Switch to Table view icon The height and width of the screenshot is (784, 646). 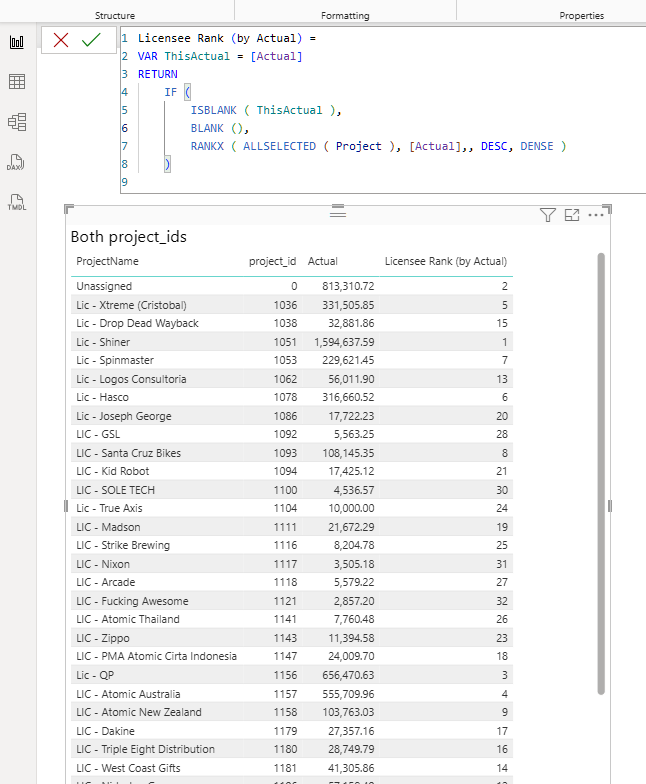pyautogui.click(x=16, y=82)
